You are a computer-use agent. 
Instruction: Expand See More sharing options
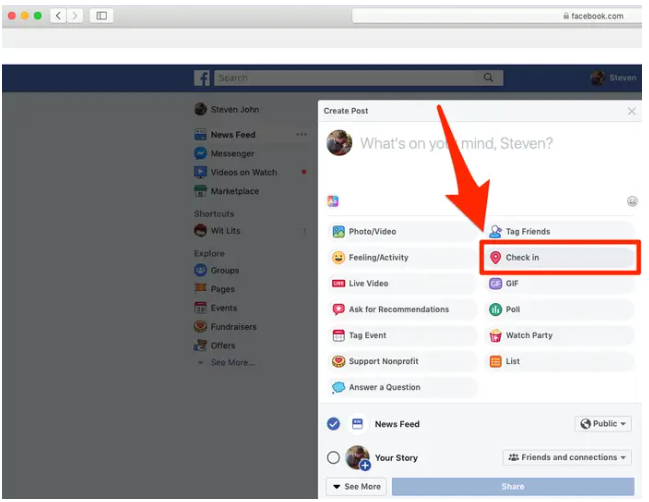tap(356, 487)
